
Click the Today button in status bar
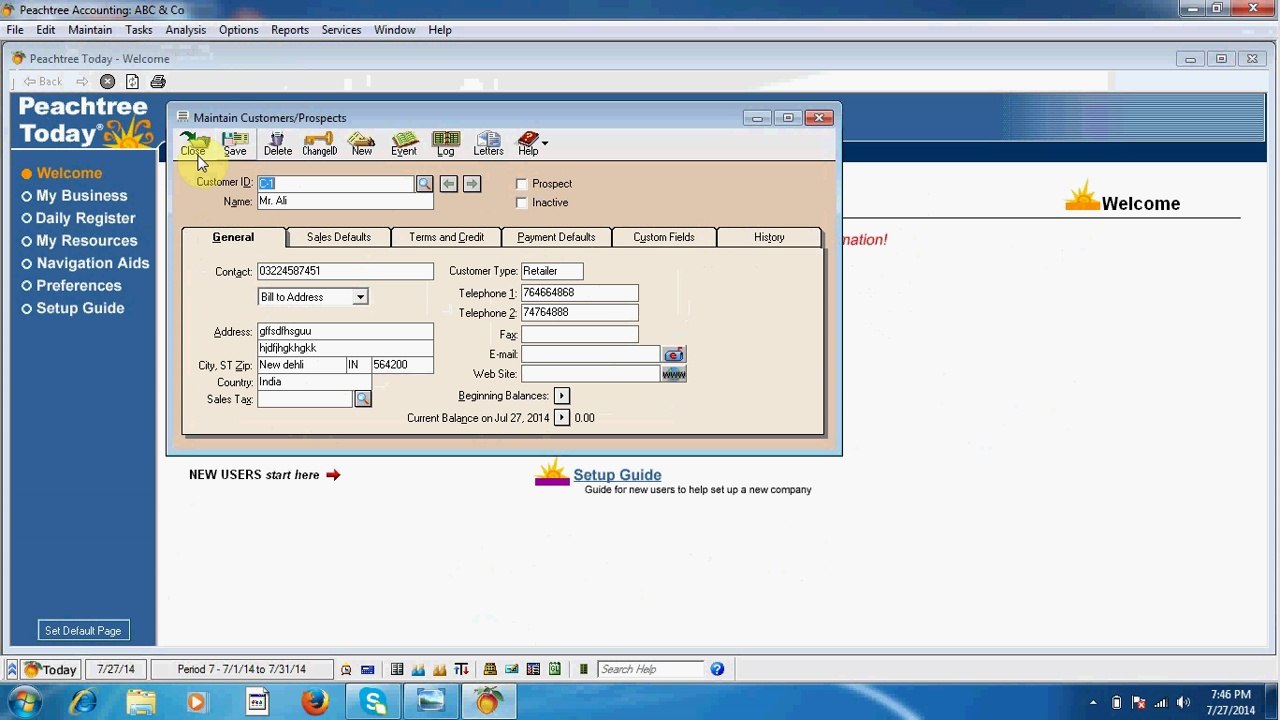[x=50, y=669]
